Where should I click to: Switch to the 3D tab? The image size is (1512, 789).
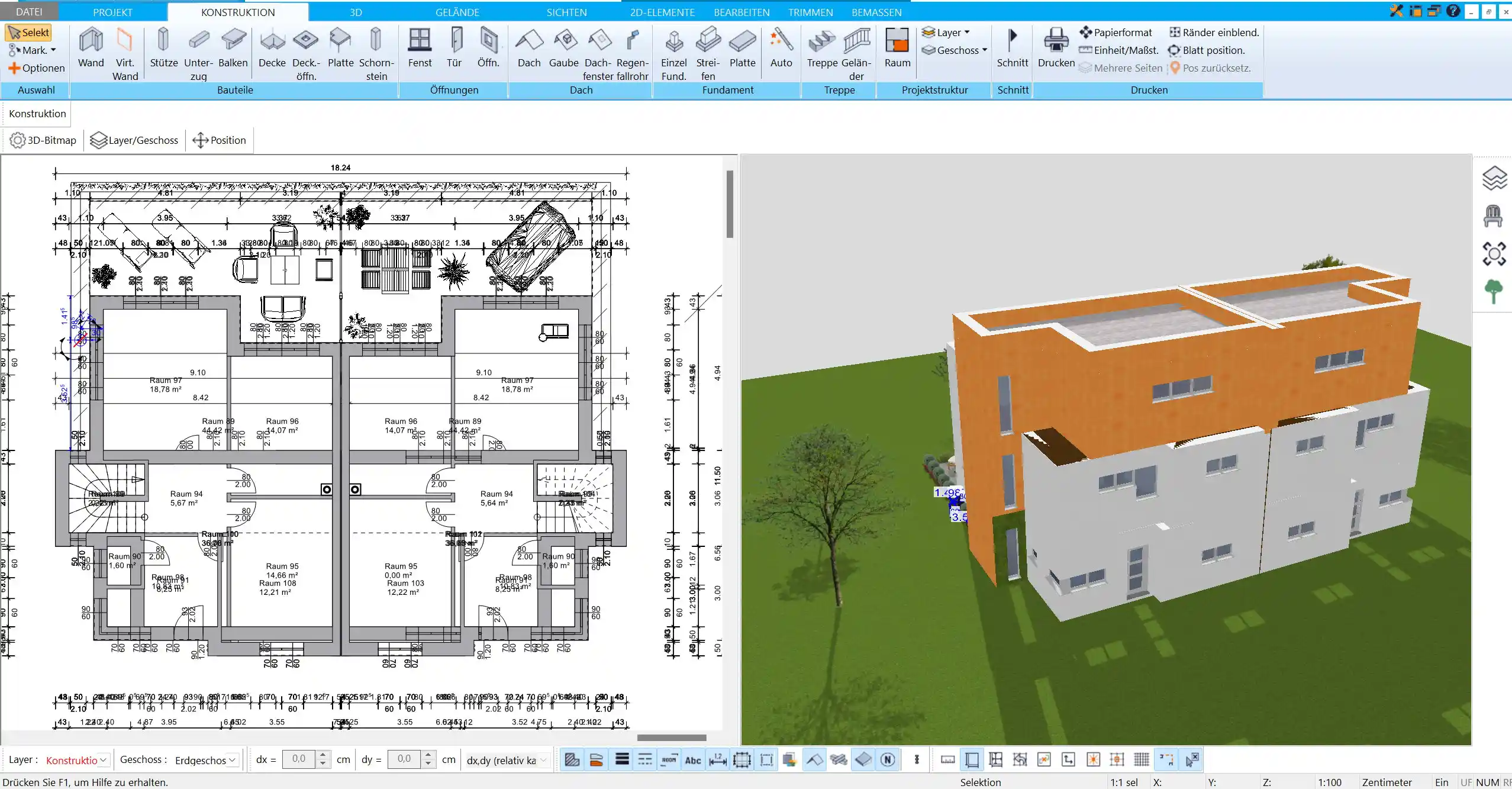coord(356,12)
